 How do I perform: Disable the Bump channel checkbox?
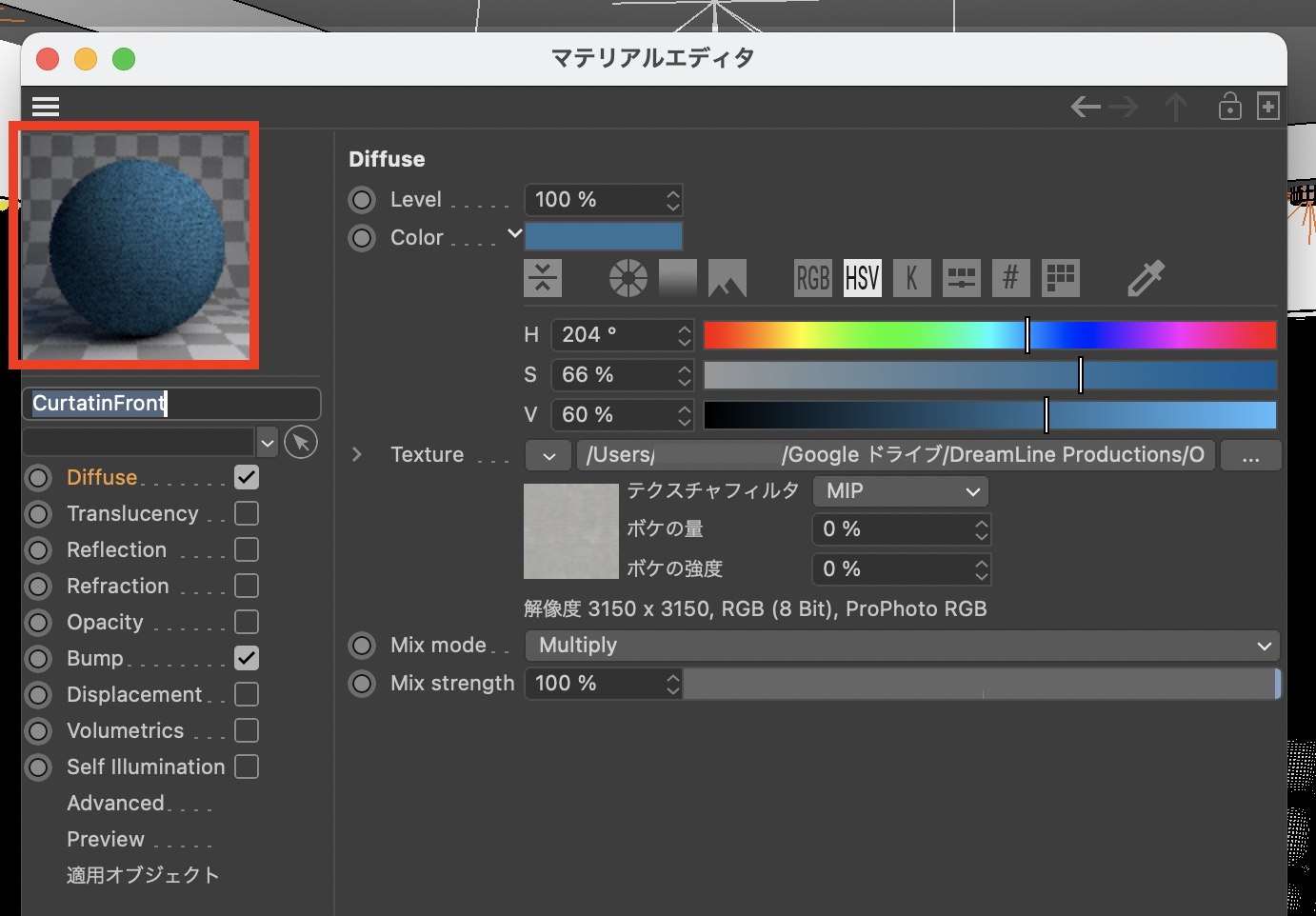247,658
